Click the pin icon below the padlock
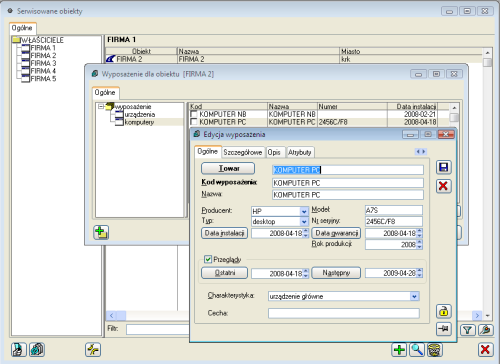Viewport: 500px width, 364px height. point(444,329)
